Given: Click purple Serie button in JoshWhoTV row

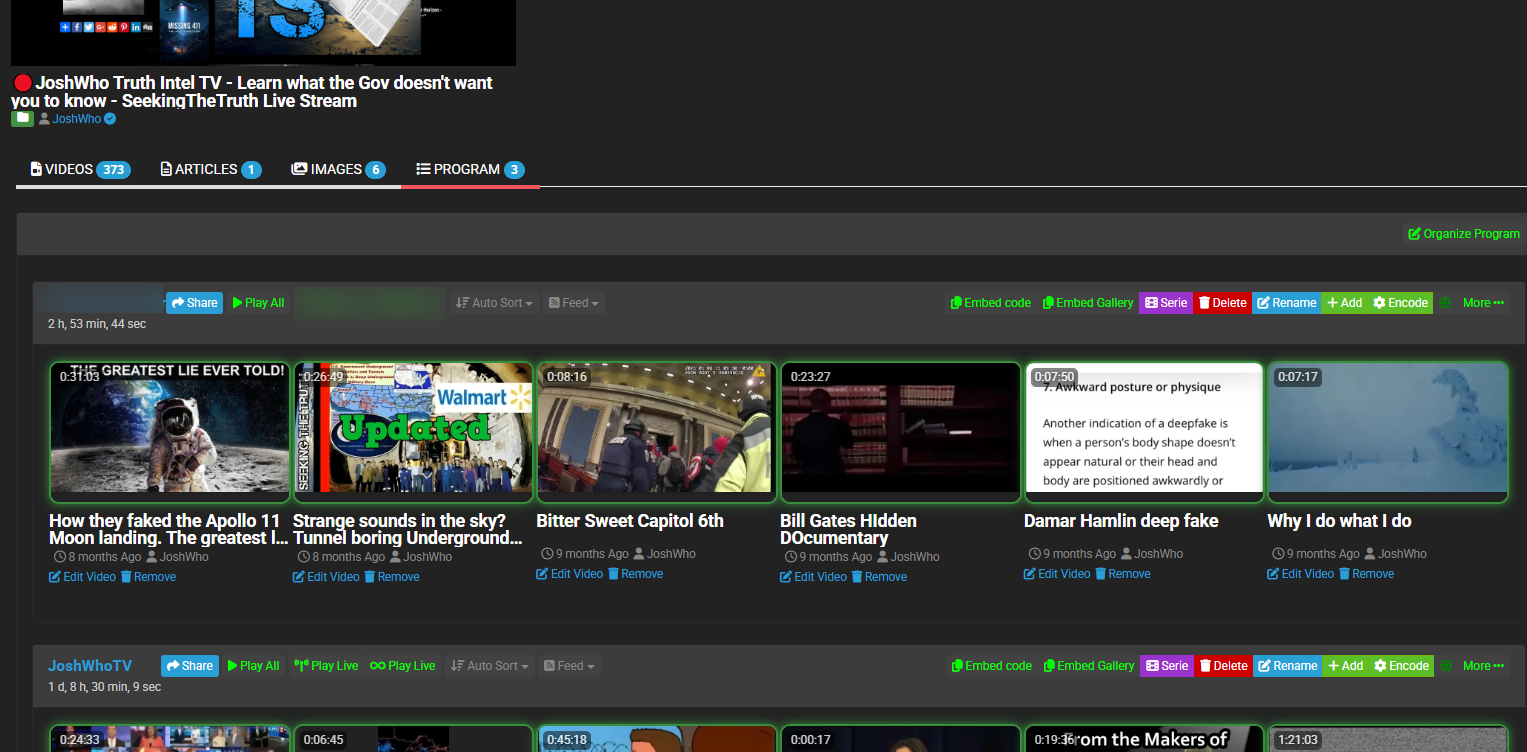Looking at the screenshot, I should click(1166, 666).
